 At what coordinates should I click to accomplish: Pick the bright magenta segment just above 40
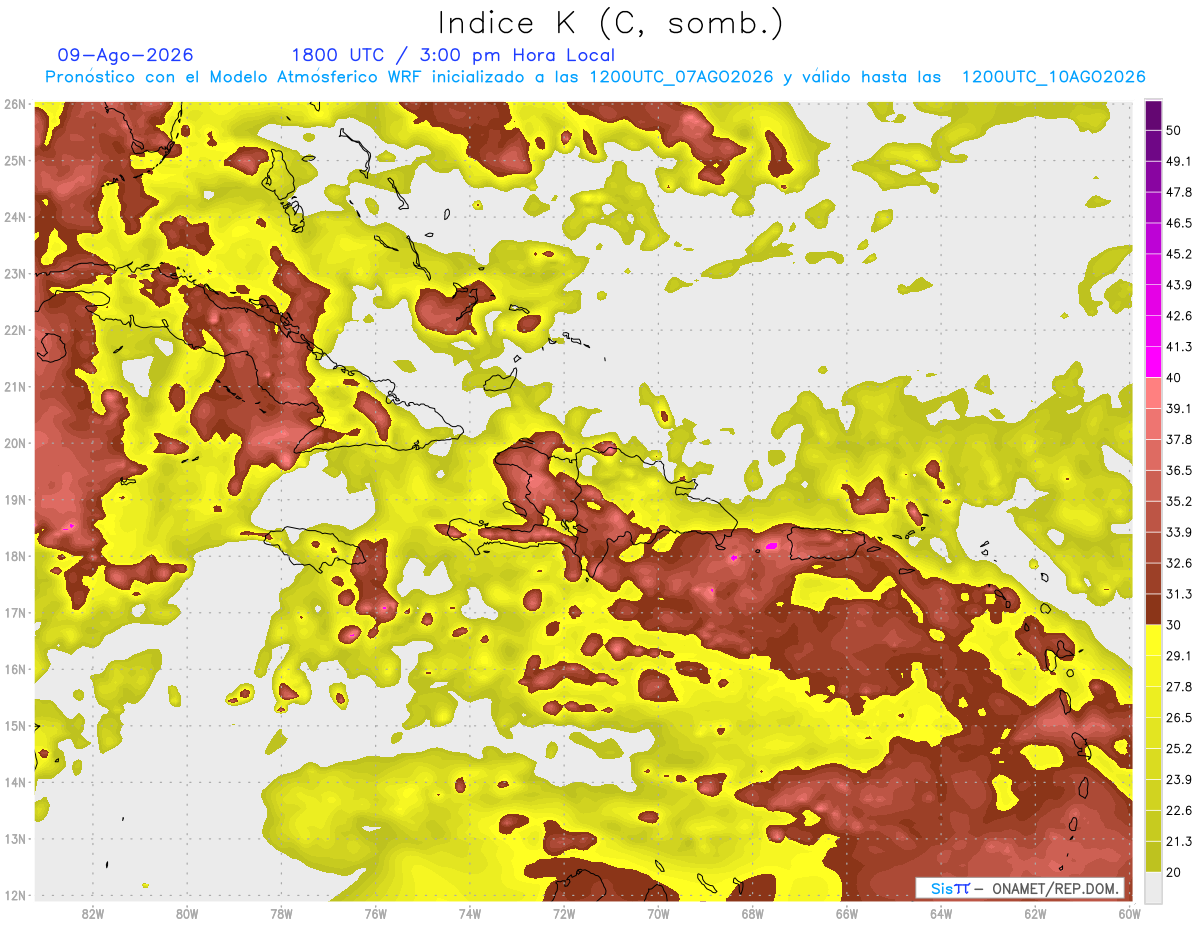[1153, 362]
